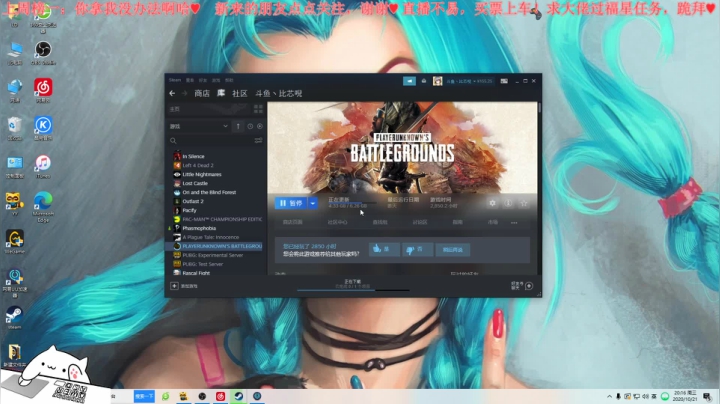Add PUBG to favorites star icon
This screenshot has width=720, height=404.
[x=524, y=203]
